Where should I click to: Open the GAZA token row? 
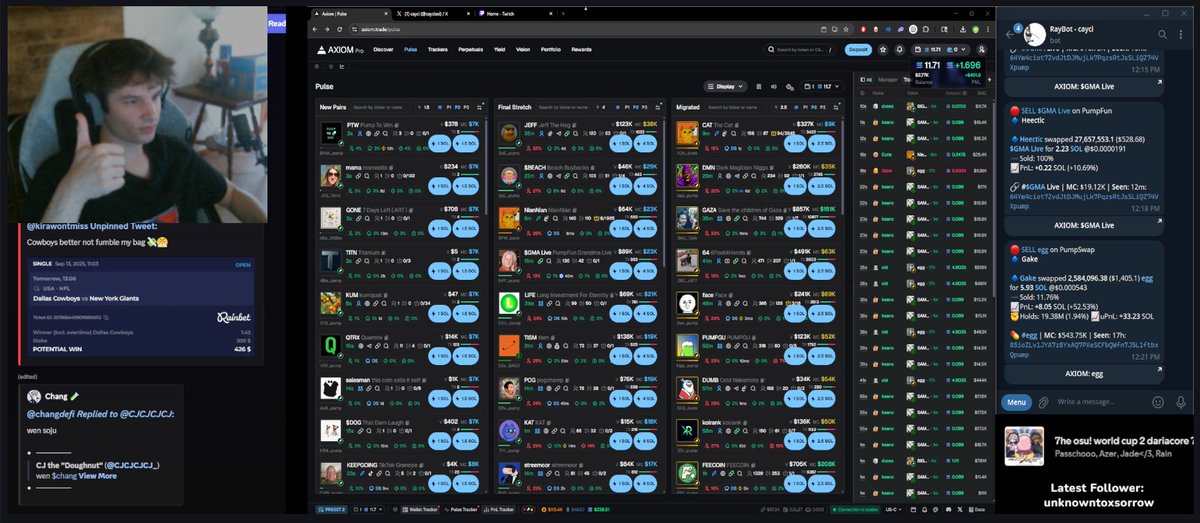point(755,220)
